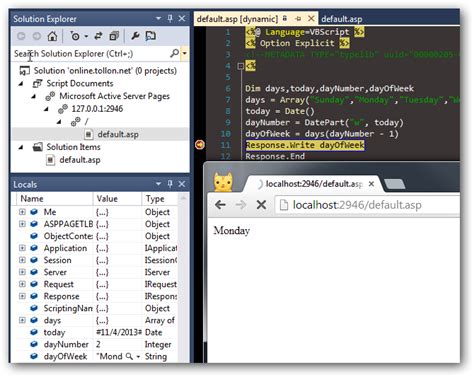Open Solution Explorer window position dropdown

[159, 18]
